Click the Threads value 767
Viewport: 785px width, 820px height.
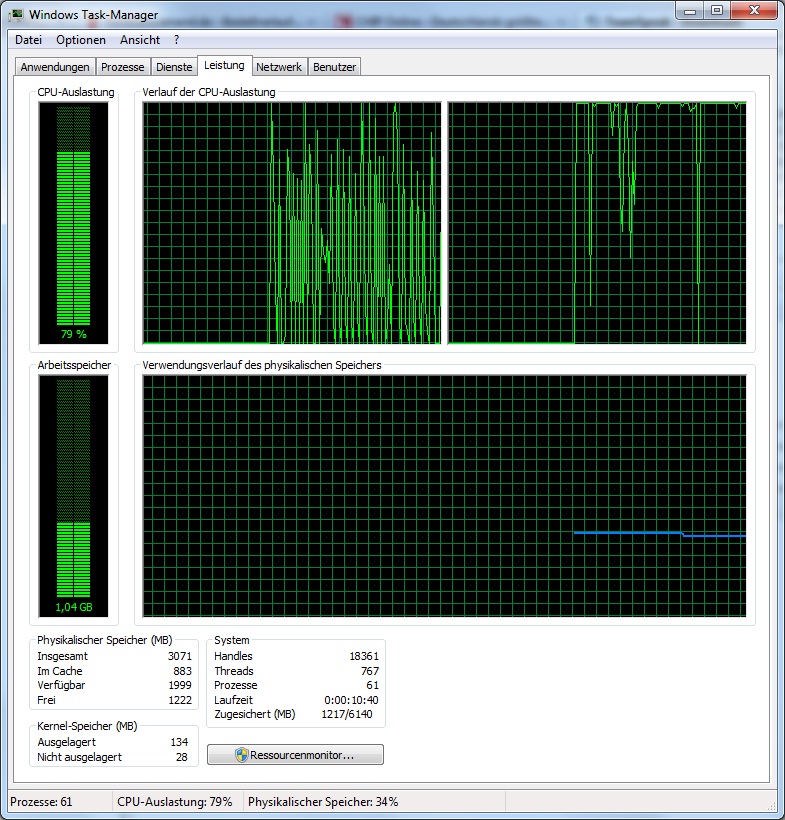[370, 670]
